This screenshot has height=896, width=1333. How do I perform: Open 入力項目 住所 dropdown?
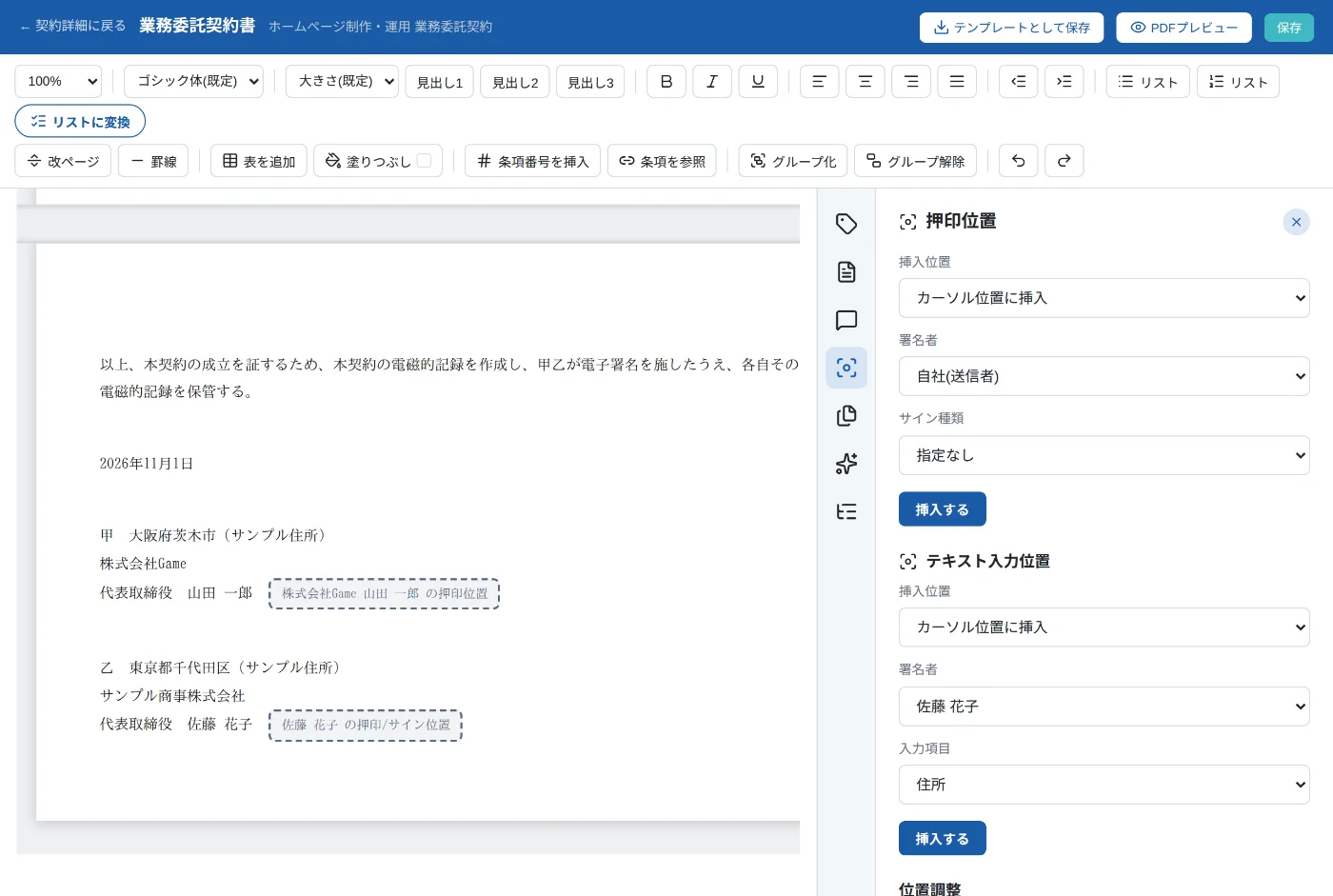[1104, 785]
